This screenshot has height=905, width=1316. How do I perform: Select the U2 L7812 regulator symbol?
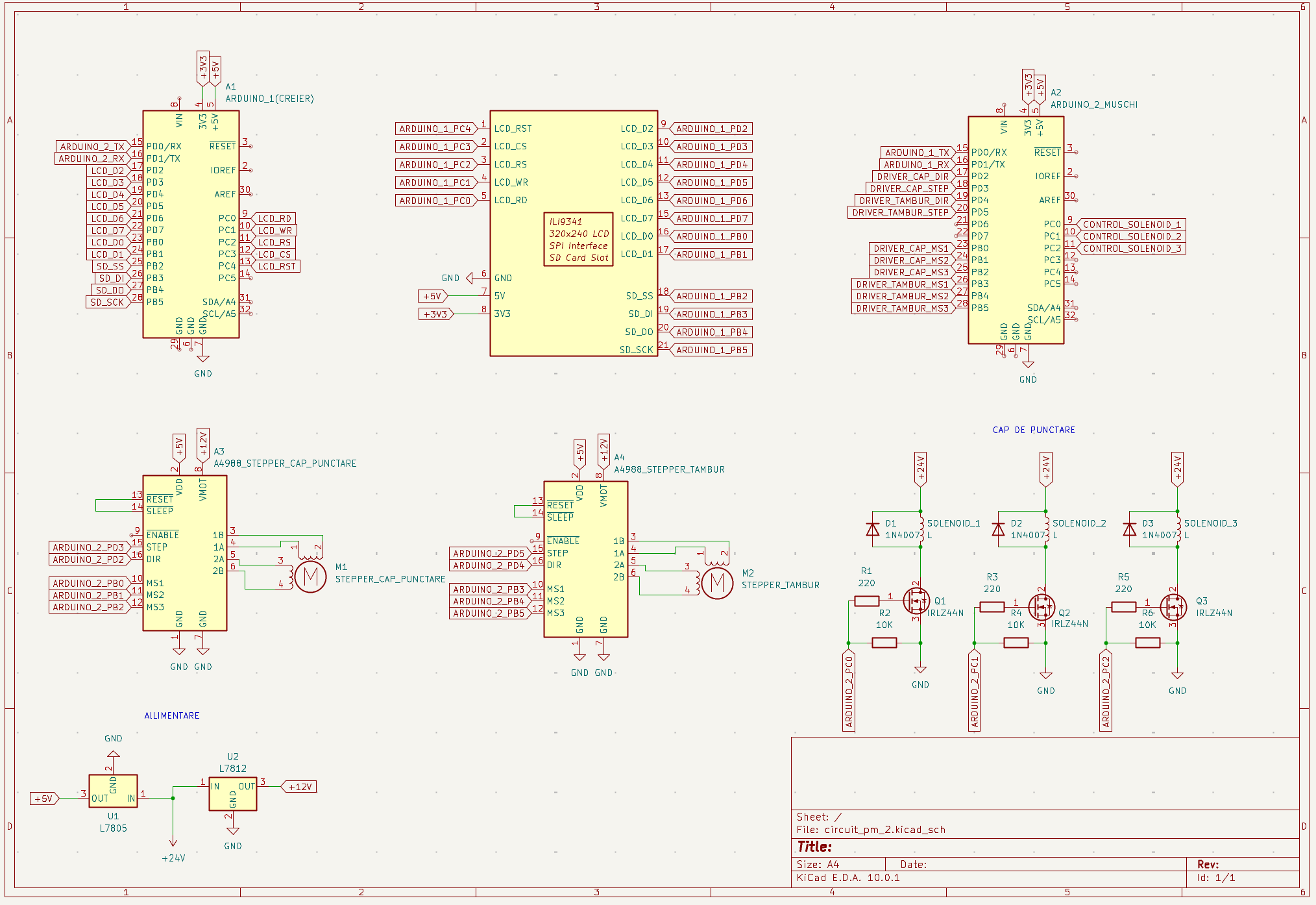click(x=233, y=795)
